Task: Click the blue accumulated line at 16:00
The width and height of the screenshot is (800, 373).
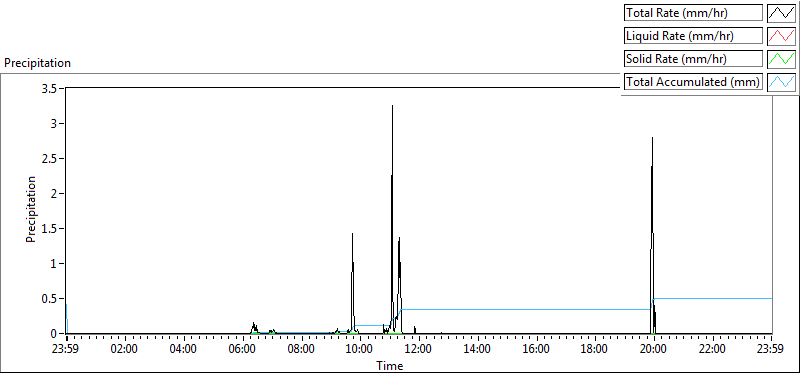Action: click(x=536, y=309)
